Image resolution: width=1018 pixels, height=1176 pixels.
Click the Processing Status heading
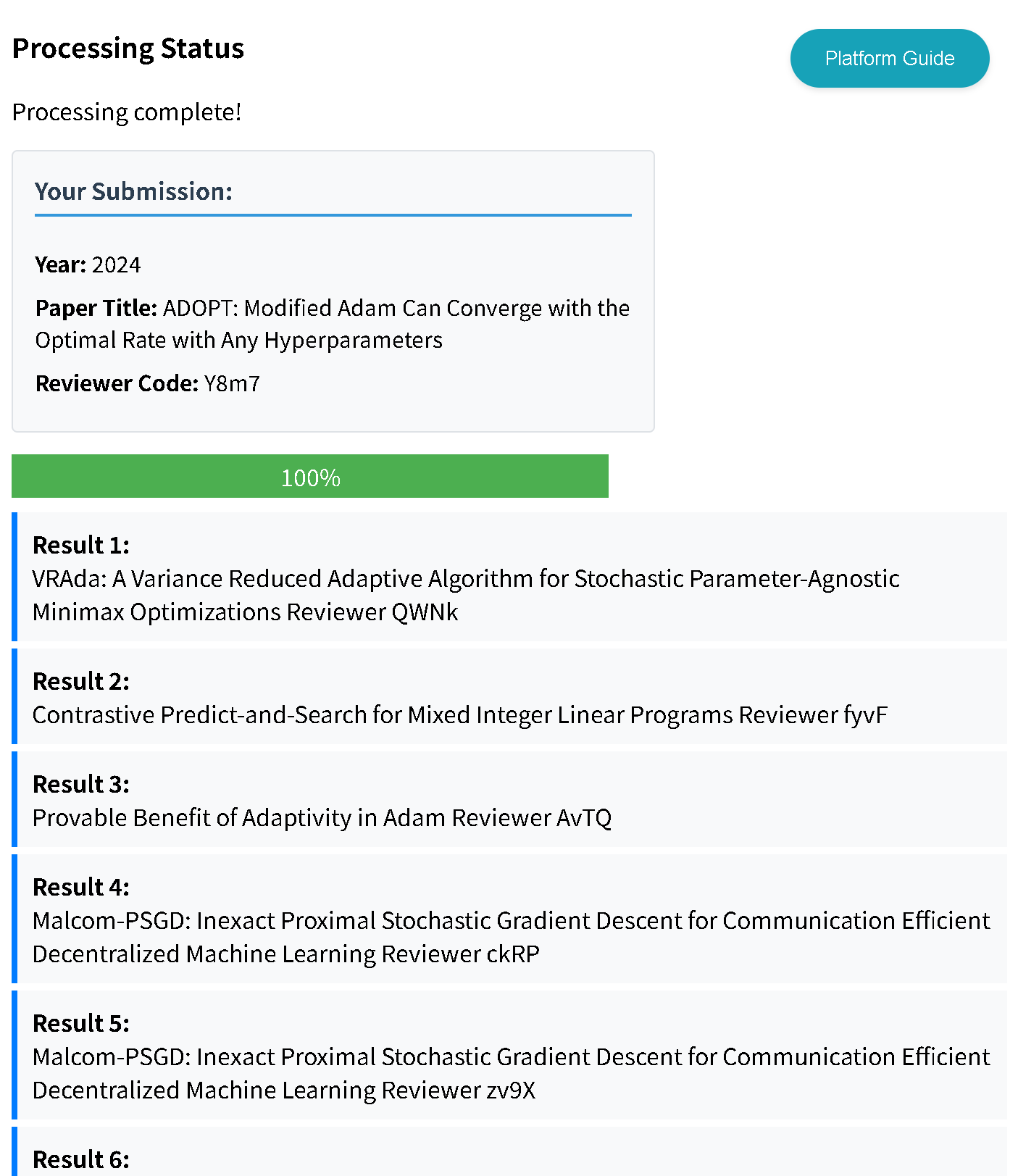click(128, 49)
